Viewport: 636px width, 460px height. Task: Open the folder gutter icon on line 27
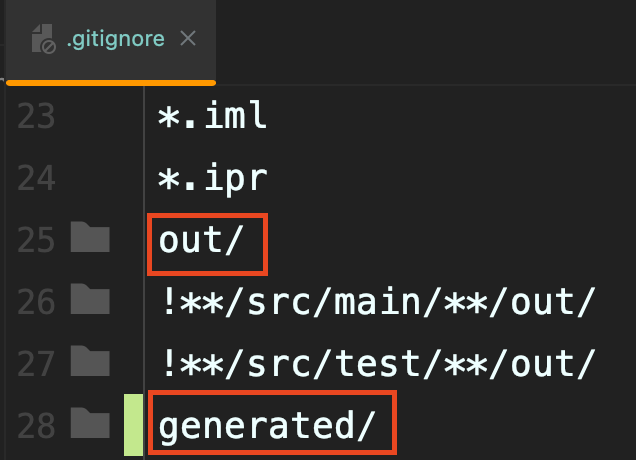coord(91,361)
